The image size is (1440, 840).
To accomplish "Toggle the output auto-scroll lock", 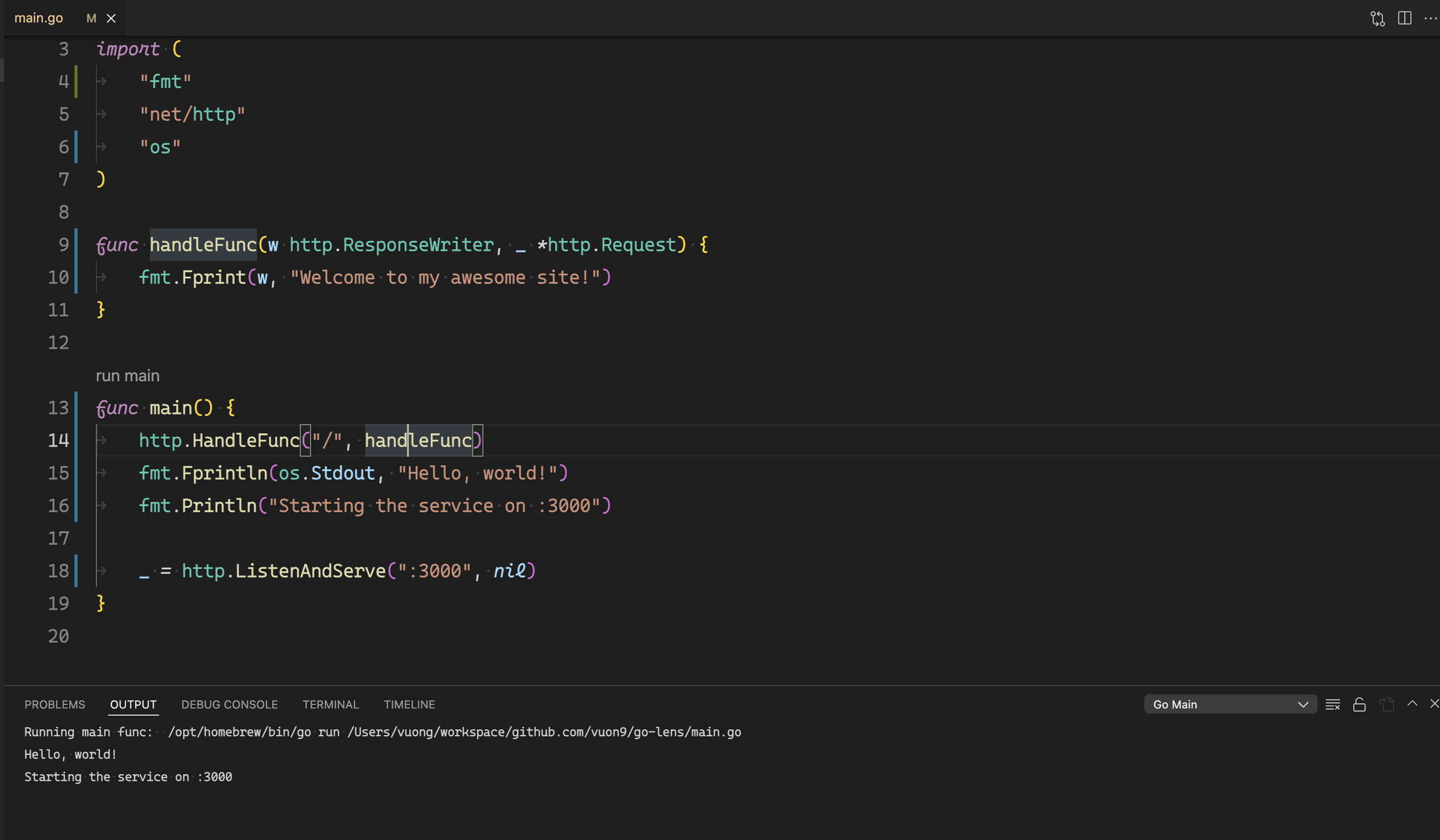I will pyautogui.click(x=1359, y=704).
